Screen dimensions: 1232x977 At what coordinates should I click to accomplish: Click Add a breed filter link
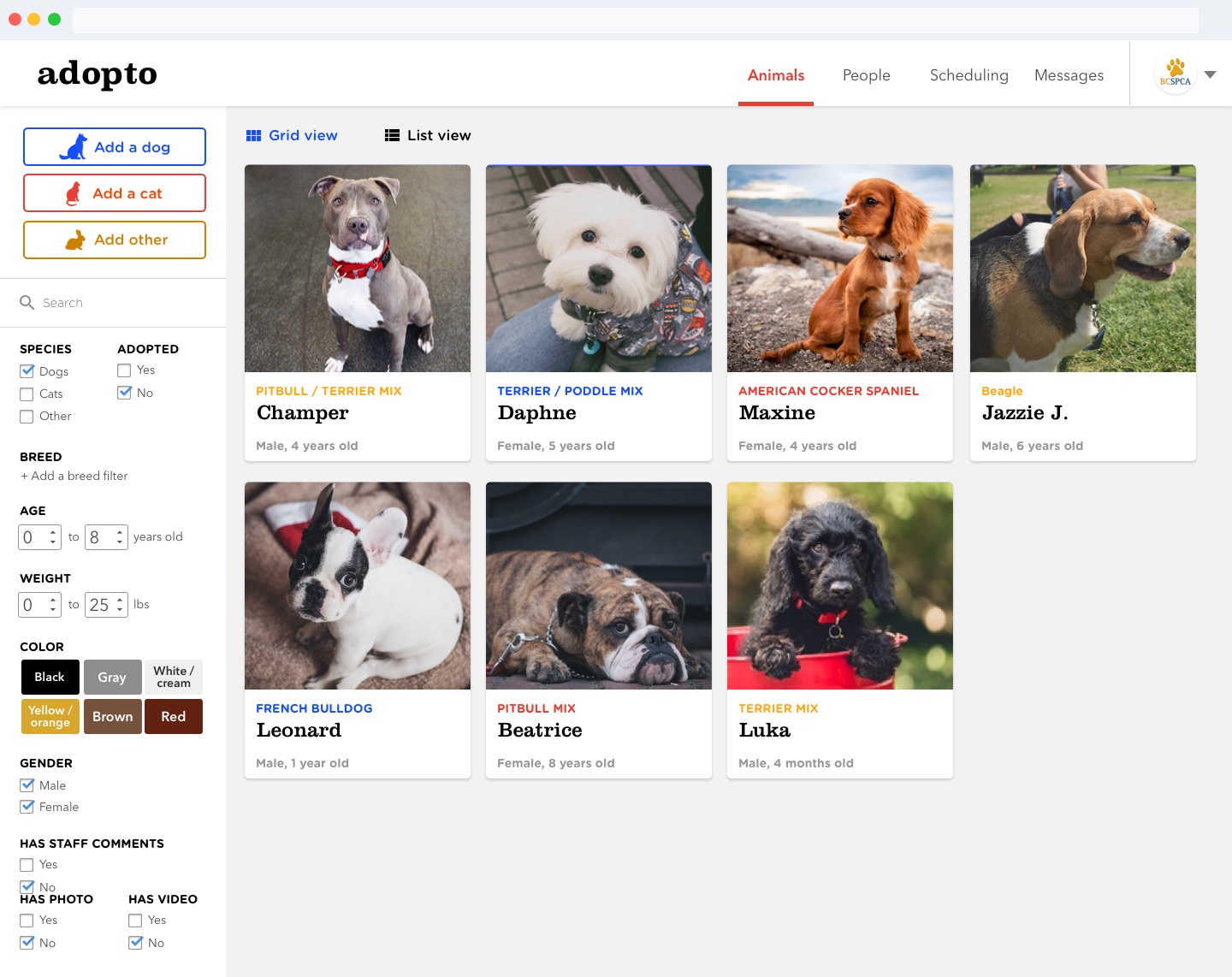point(74,476)
